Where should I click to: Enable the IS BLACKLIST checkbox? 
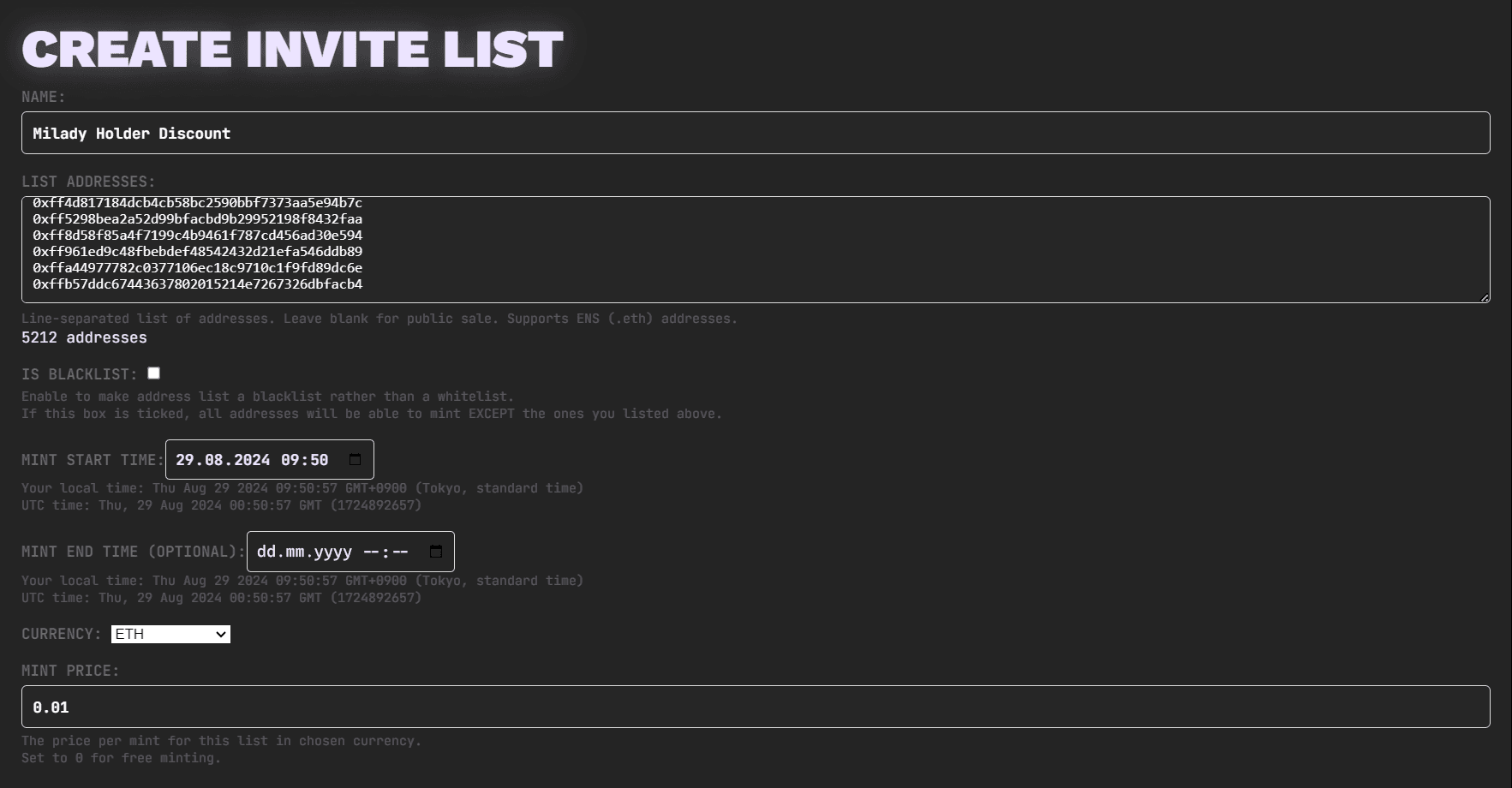[153, 373]
